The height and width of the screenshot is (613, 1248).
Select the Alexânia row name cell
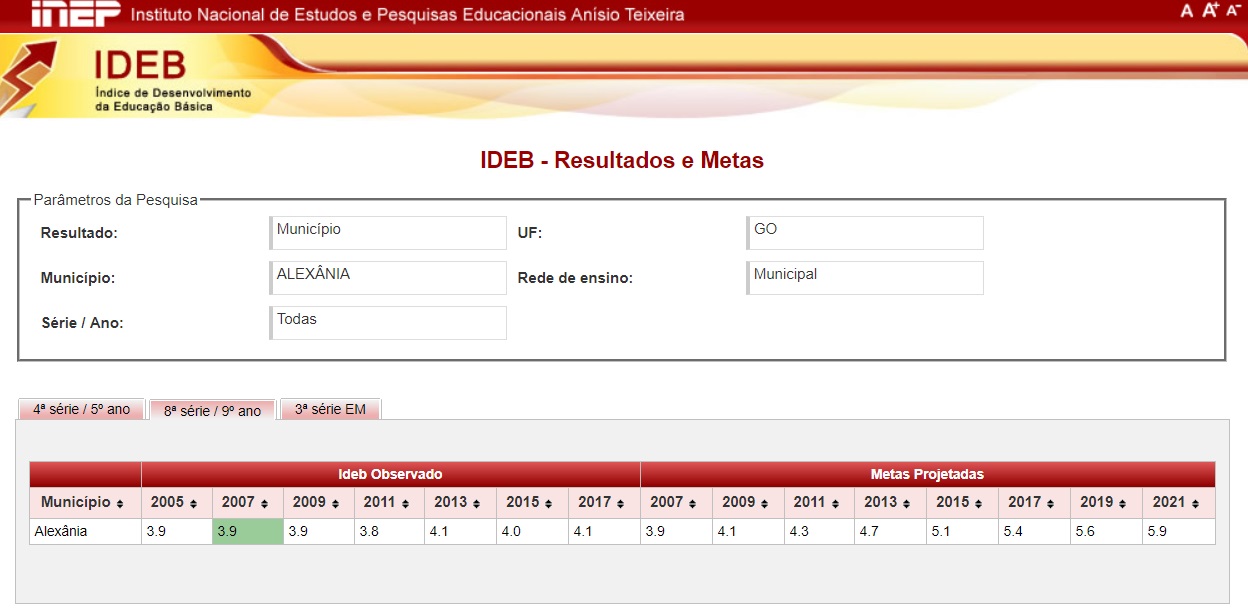tap(86, 531)
